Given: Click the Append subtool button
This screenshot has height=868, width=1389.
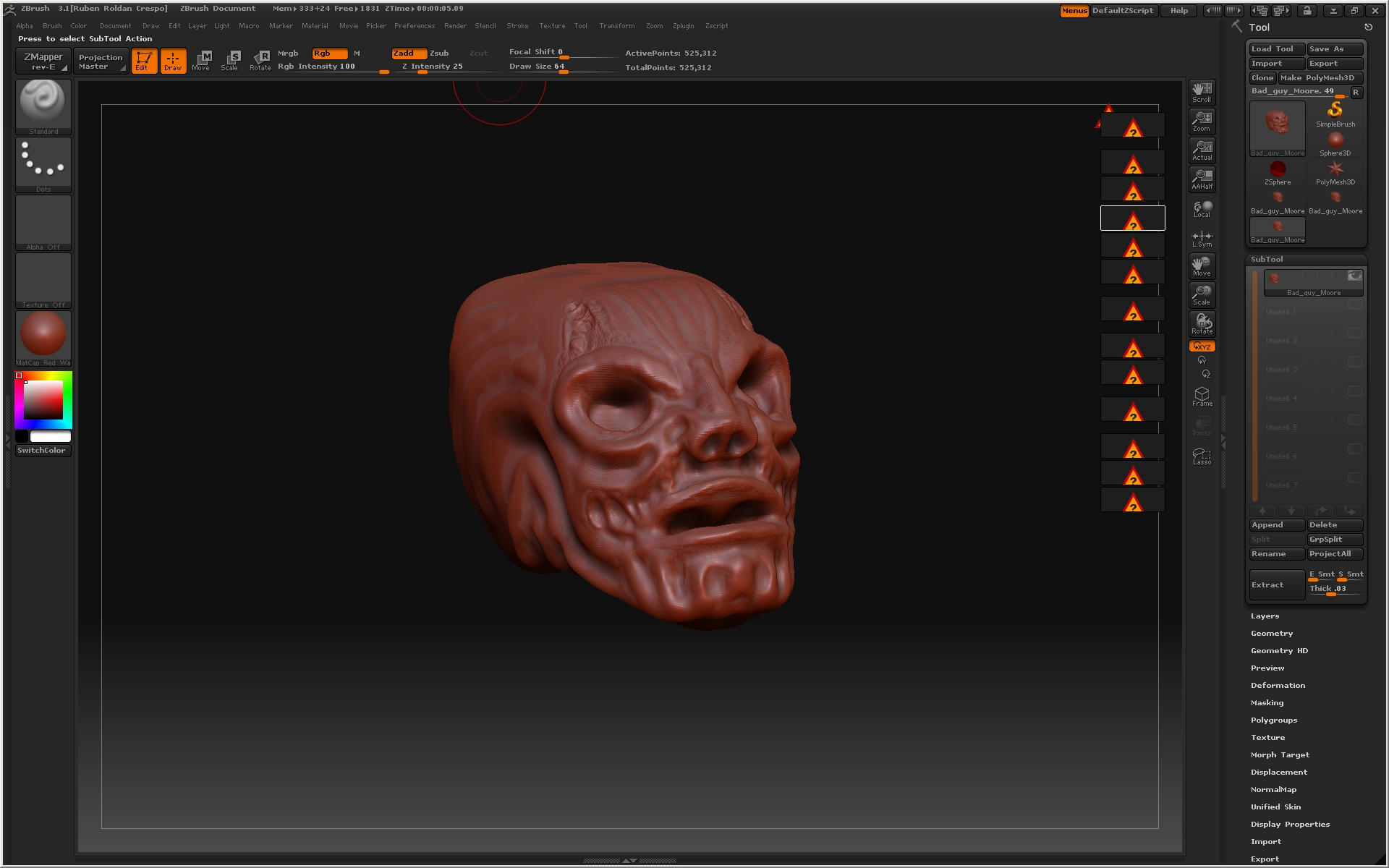Looking at the screenshot, I should pyautogui.click(x=1277, y=525).
